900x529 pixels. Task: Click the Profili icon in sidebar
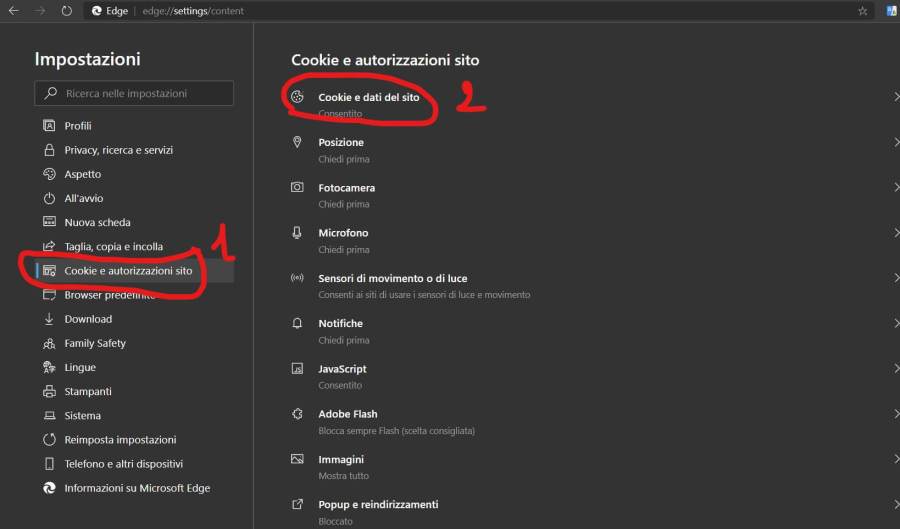coord(48,126)
